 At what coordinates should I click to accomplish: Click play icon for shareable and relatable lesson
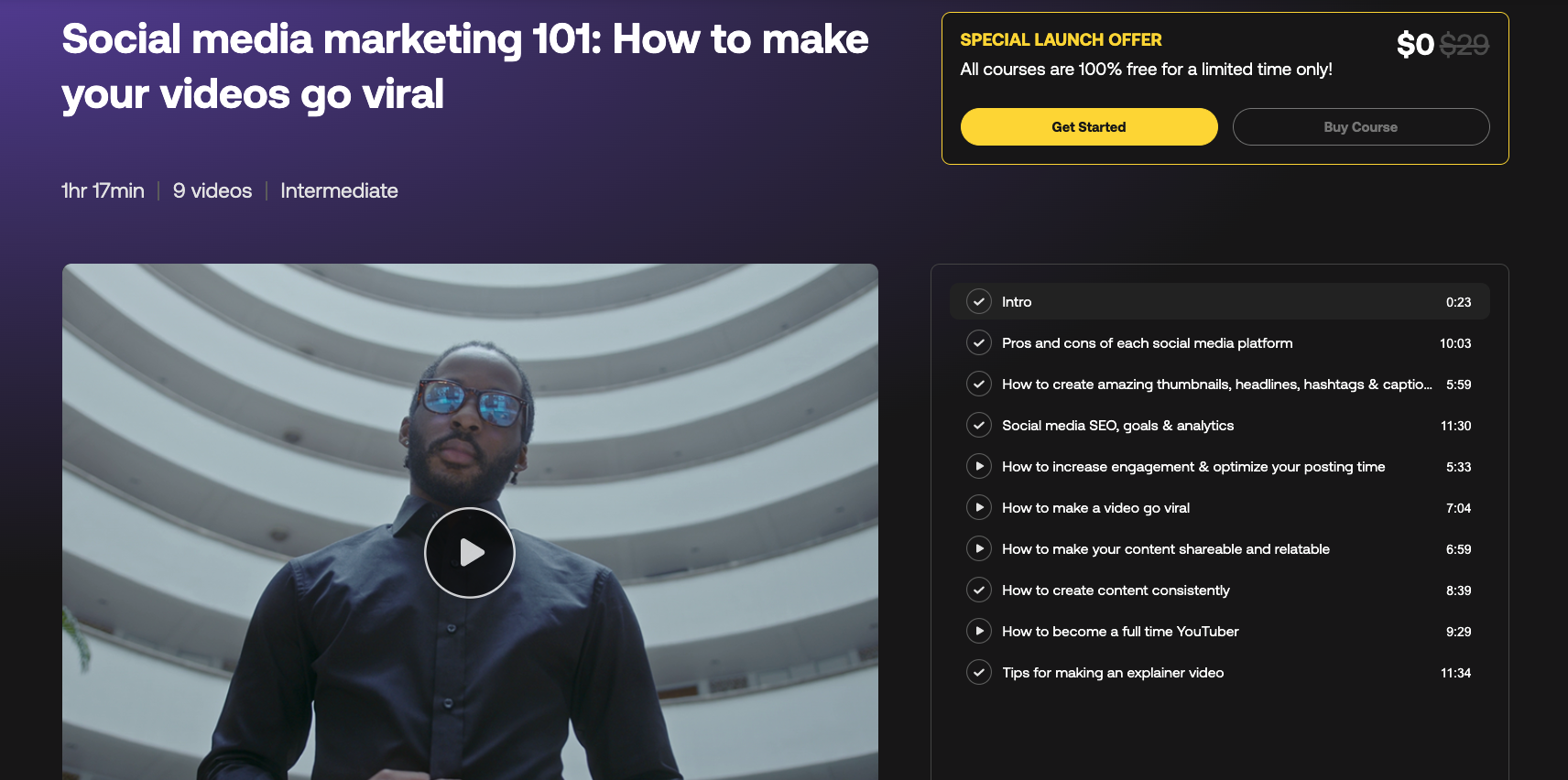click(x=979, y=548)
